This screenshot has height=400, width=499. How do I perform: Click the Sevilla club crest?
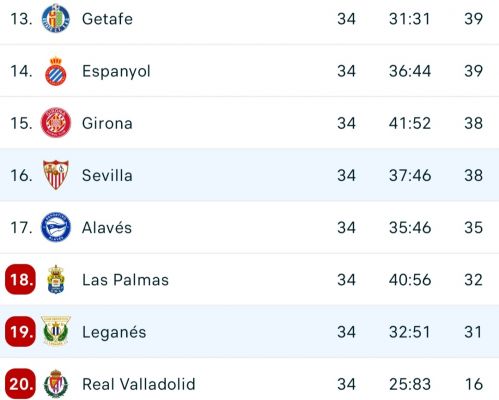(56, 175)
